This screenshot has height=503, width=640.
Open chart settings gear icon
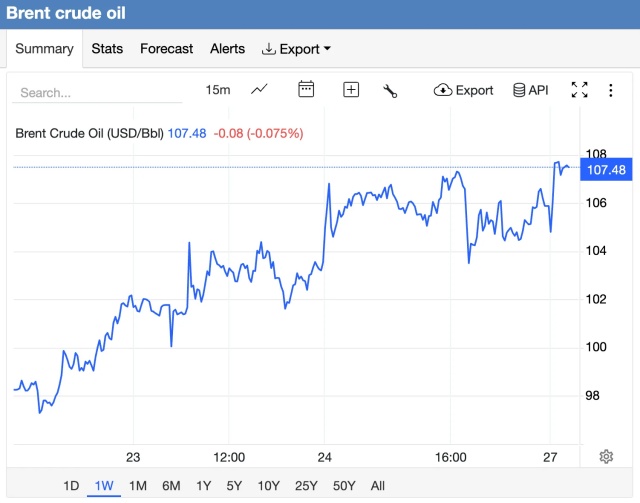606,457
